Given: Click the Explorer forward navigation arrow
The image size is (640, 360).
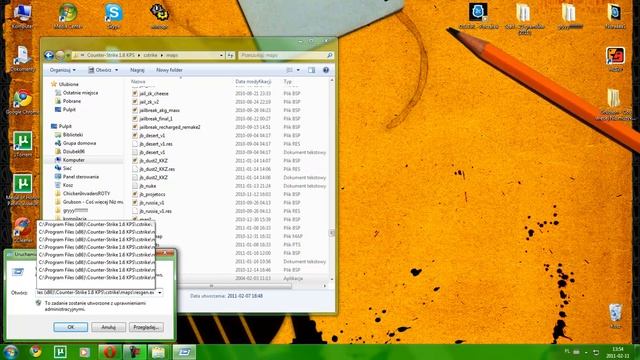Looking at the screenshot, I should point(60,55).
